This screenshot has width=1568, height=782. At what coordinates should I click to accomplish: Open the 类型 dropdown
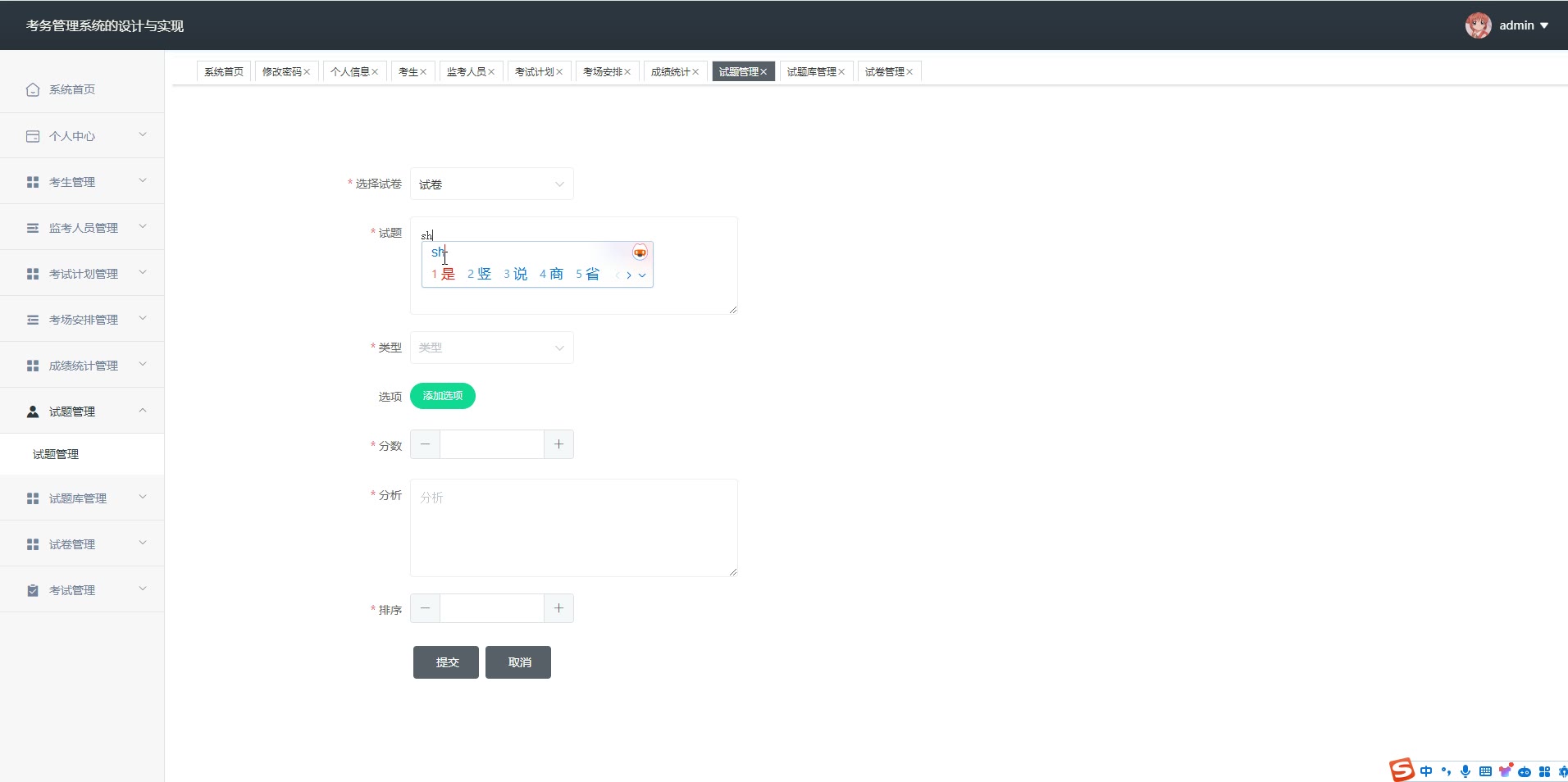point(492,348)
